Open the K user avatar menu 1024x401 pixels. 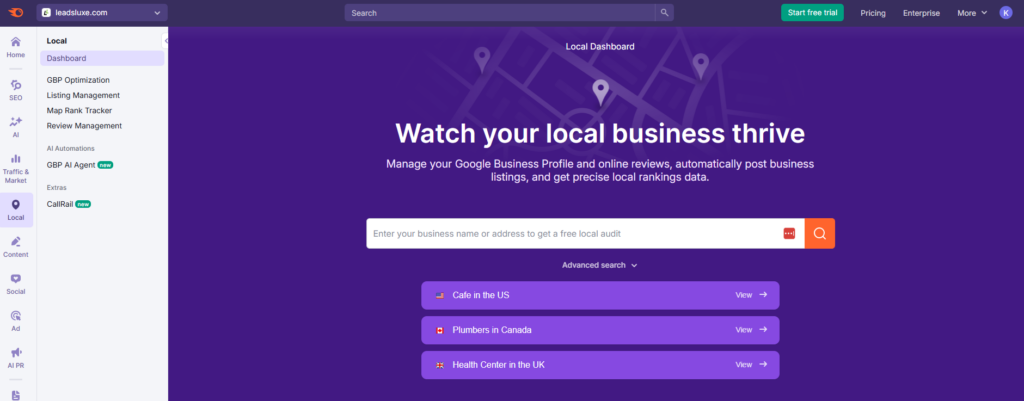point(1006,12)
